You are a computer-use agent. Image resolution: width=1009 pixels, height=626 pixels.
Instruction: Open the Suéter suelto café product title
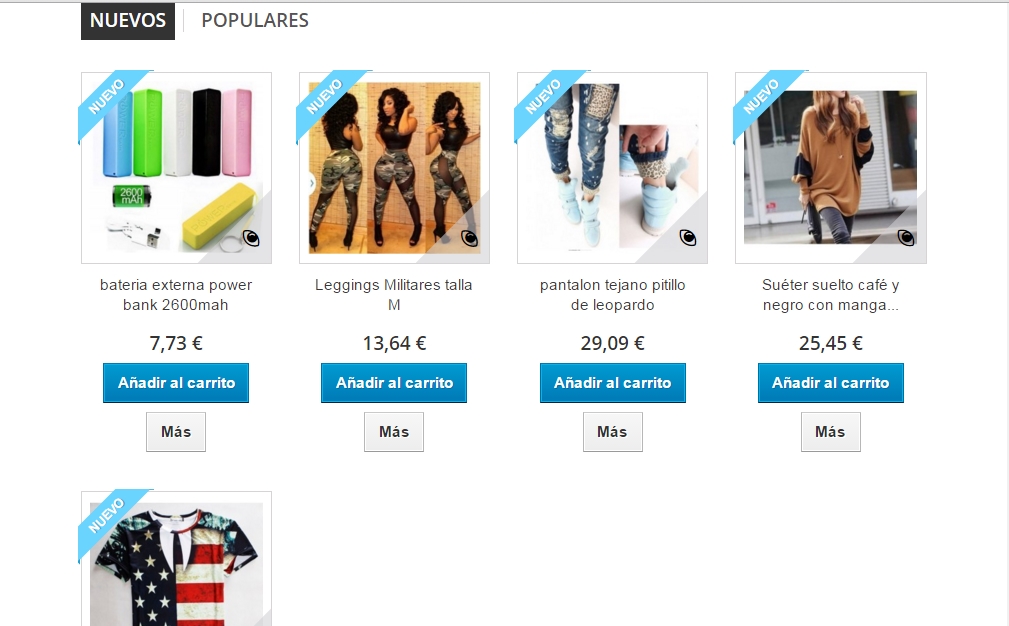[x=831, y=295]
